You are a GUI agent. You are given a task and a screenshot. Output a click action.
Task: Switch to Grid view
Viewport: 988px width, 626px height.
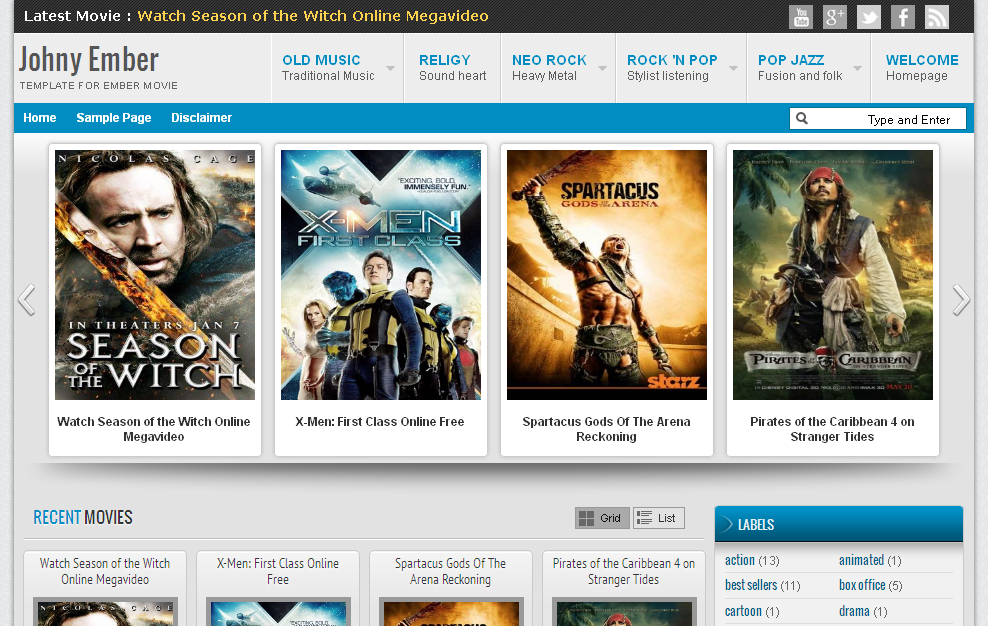pos(602,518)
